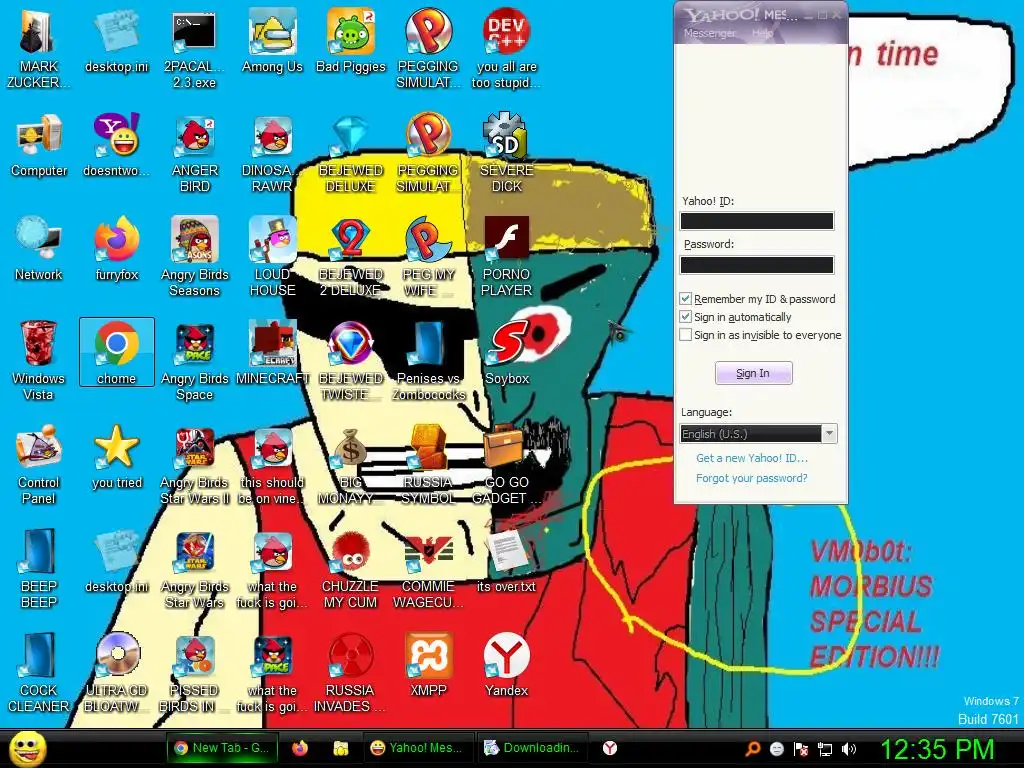Open the Computer desktop icon

tap(39, 145)
